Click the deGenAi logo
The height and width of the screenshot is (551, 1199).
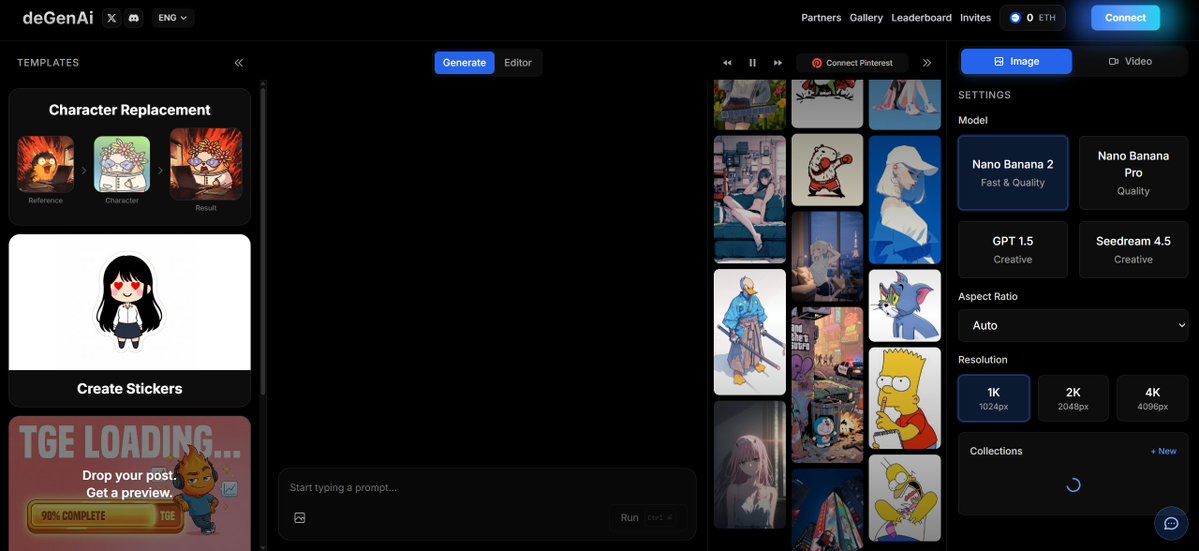pos(58,18)
